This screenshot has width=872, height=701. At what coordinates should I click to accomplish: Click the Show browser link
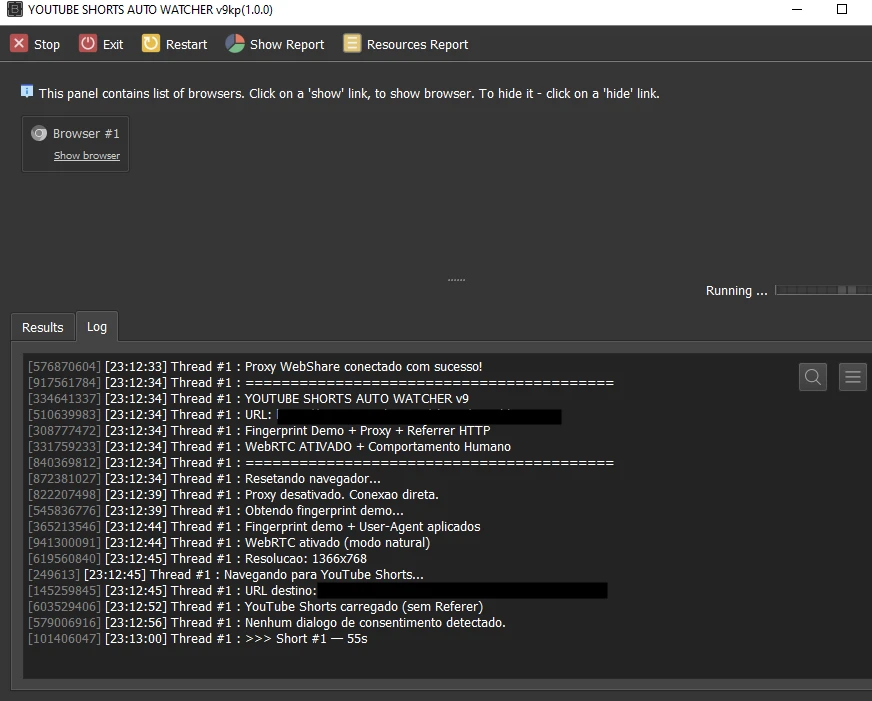(x=87, y=156)
